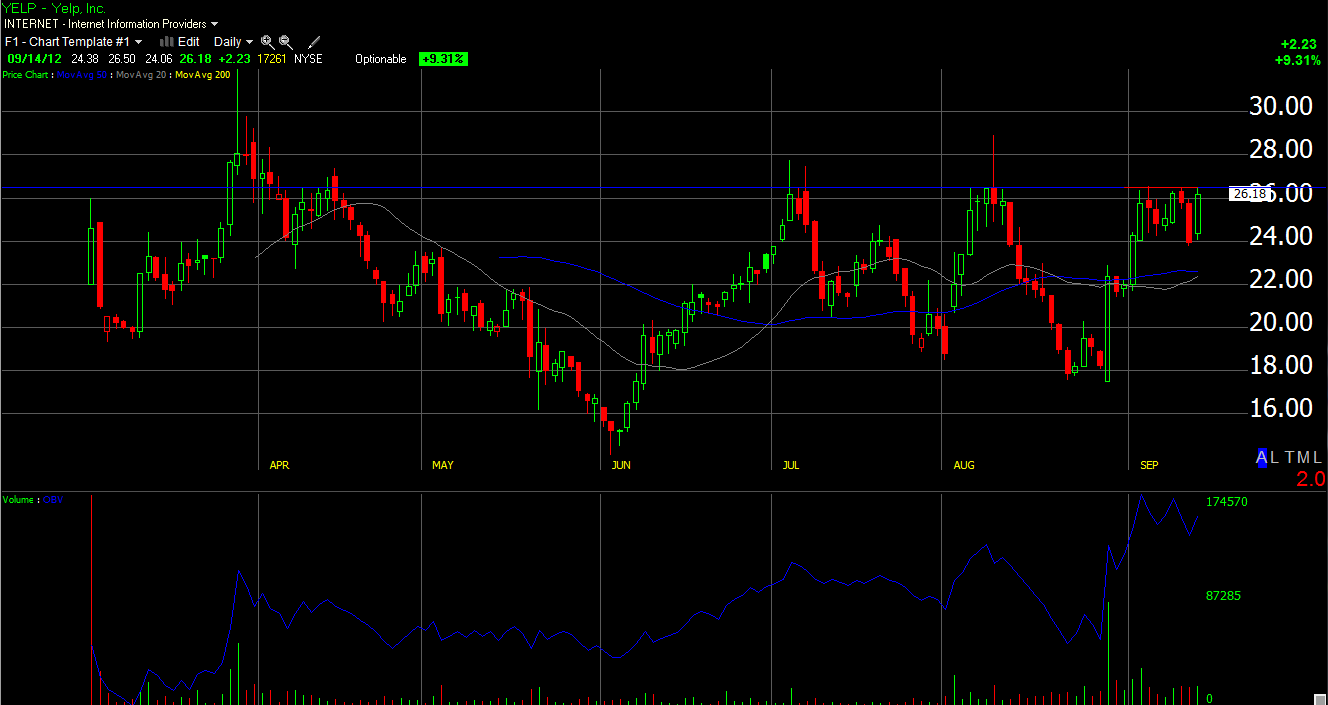This screenshot has width=1328, height=705.
Task: Expand the Daily timeframe dropdown
Action: point(232,42)
